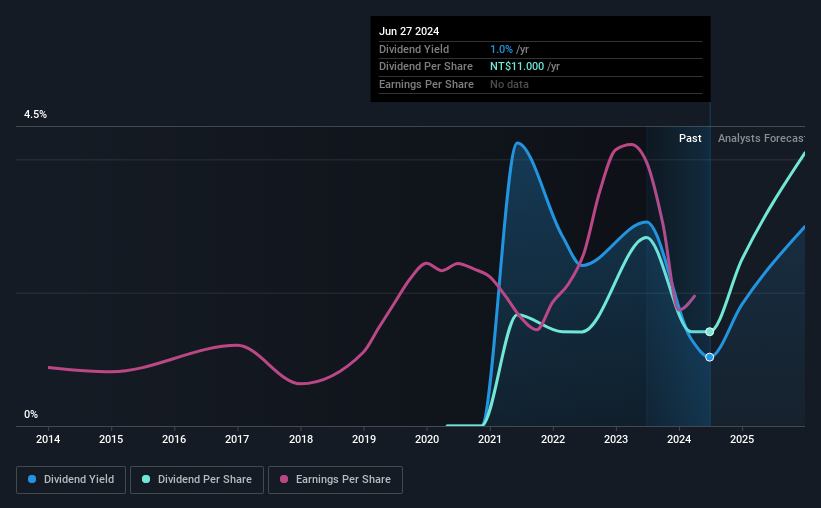Viewport: 821px width, 508px height.
Task: Click the tooltip 'Dividend Per Share' row label
Action: [426, 67]
